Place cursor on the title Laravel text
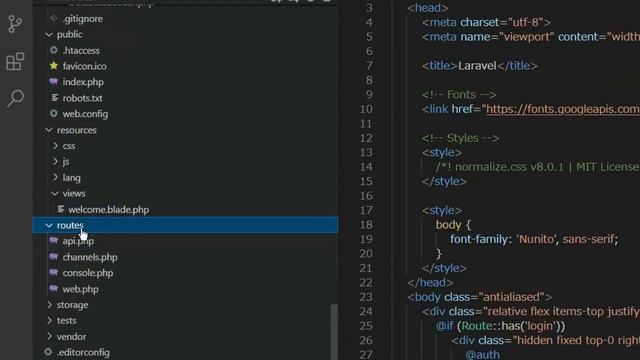640x360 pixels. [477, 66]
